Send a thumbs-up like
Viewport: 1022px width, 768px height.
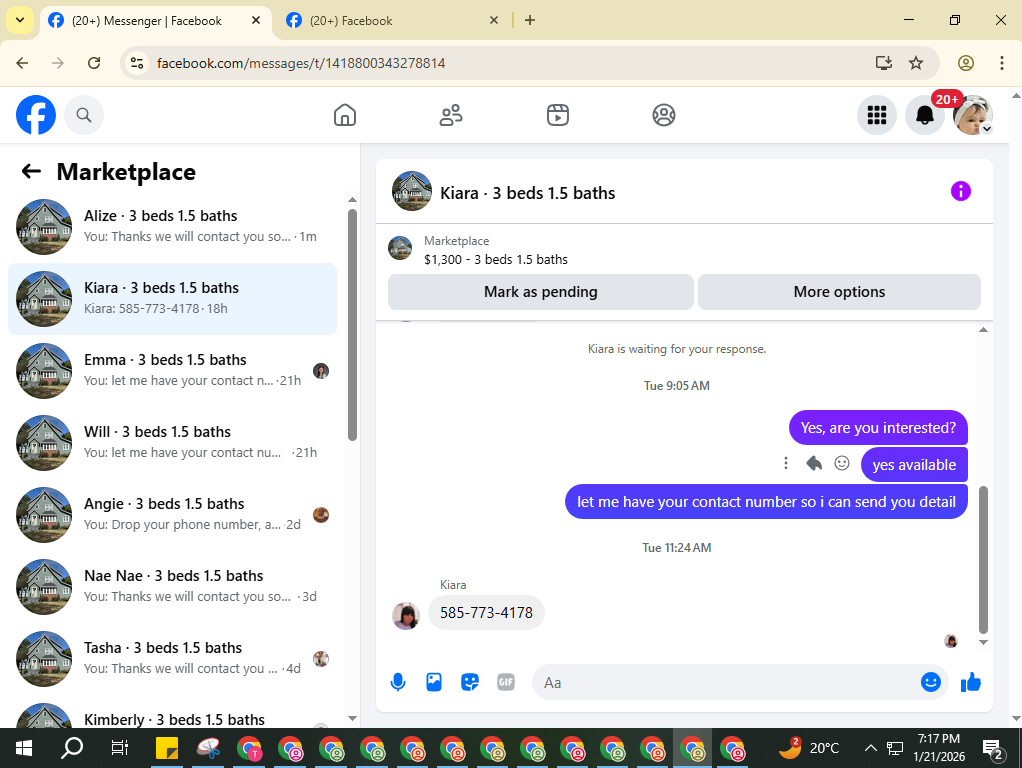point(971,683)
